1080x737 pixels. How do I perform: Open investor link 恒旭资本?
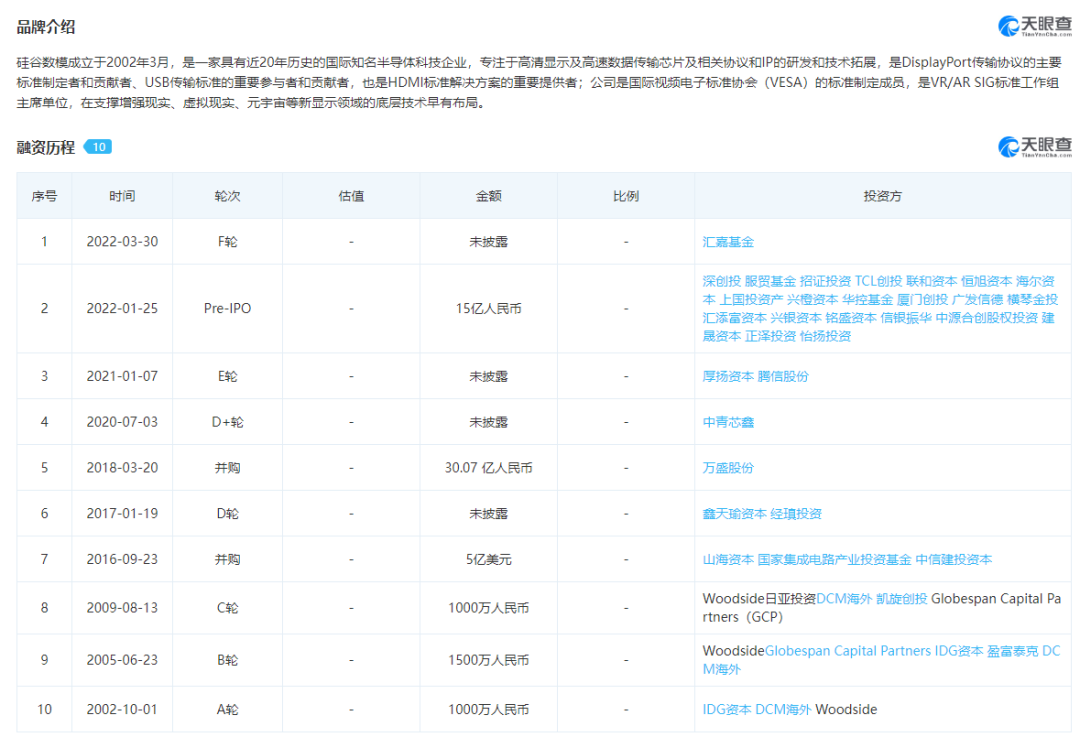(987, 281)
